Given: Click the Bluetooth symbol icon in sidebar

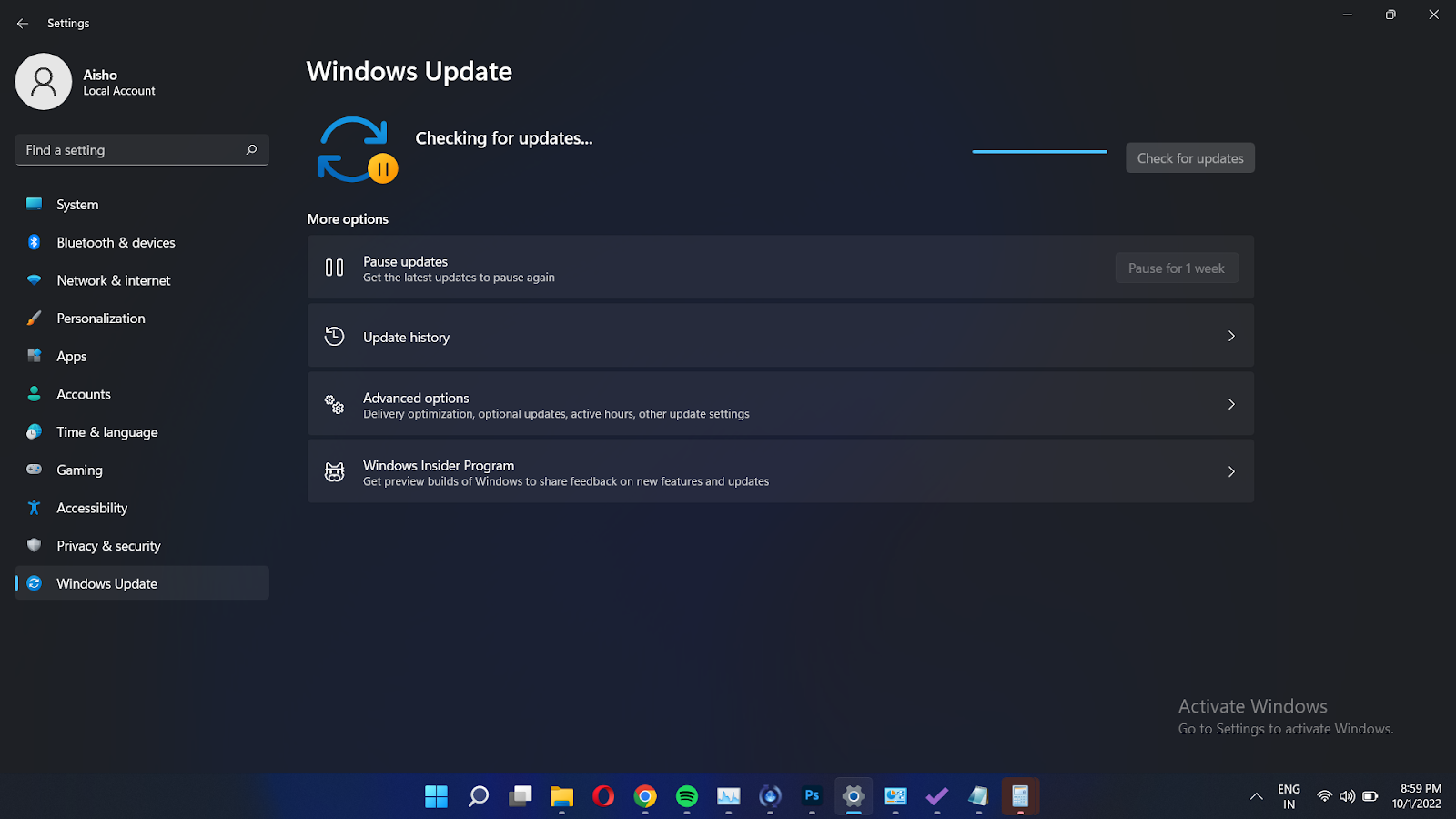Looking at the screenshot, I should coord(35,242).
